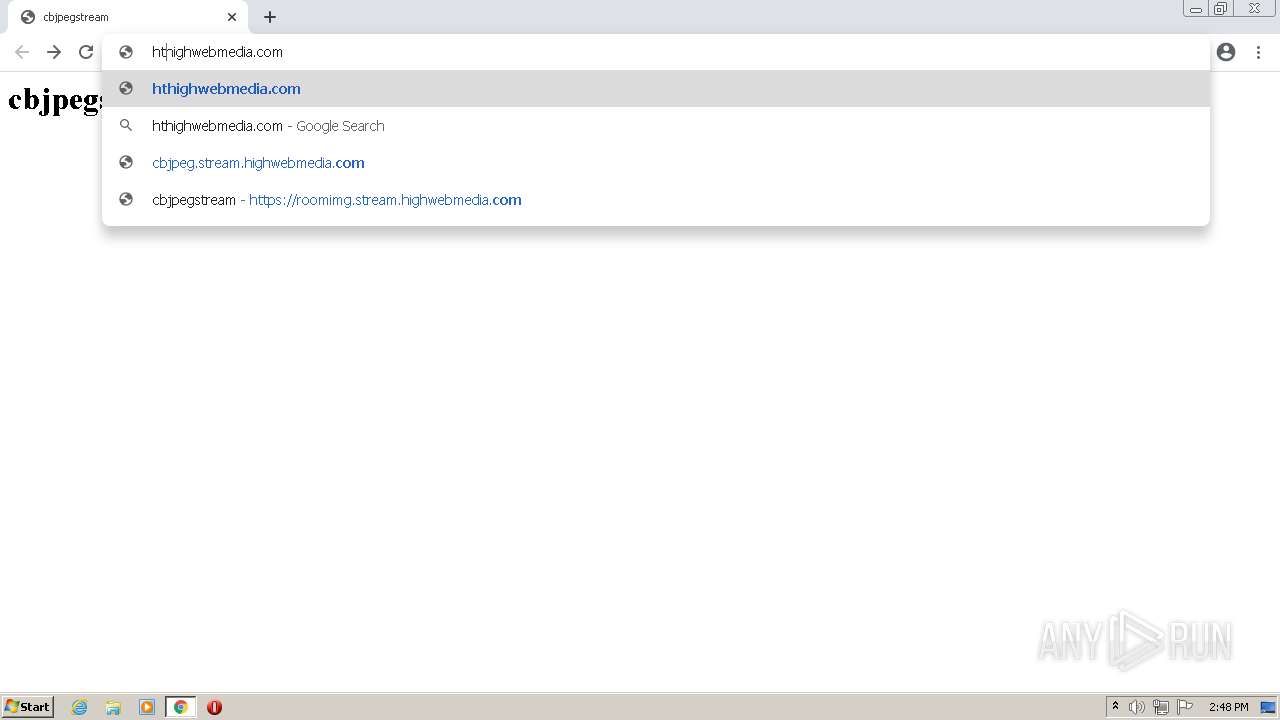Open Windows Explorer folder taskbar icon
Viewport: 1280px width, 720px height.
(x=113, y=707)
